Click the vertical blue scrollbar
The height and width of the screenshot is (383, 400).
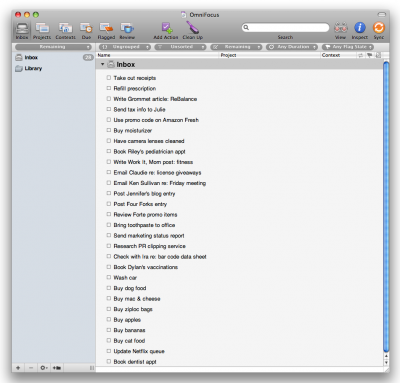coord(386,207)
